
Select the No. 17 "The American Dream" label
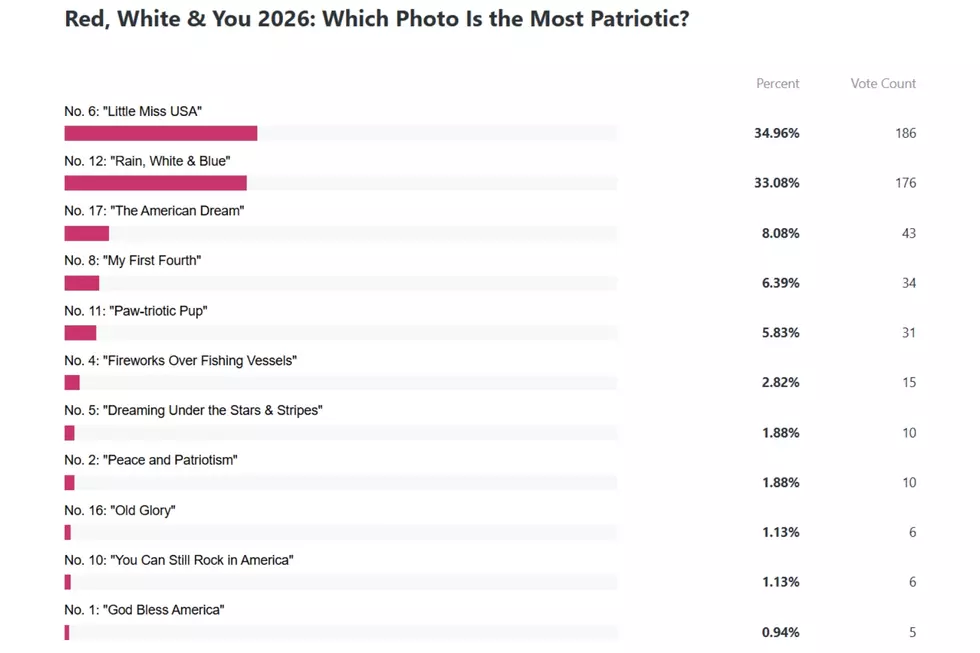154,211
